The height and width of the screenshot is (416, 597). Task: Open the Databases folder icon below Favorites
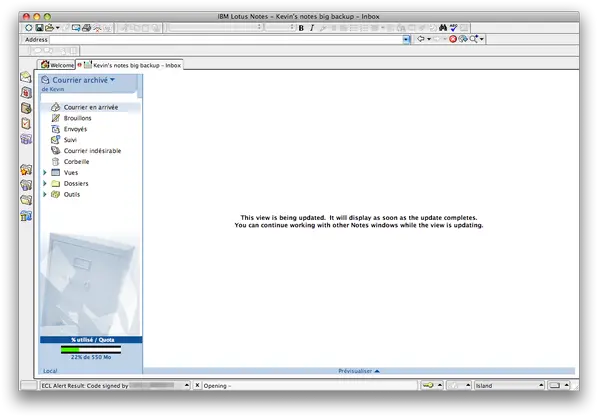26,185
